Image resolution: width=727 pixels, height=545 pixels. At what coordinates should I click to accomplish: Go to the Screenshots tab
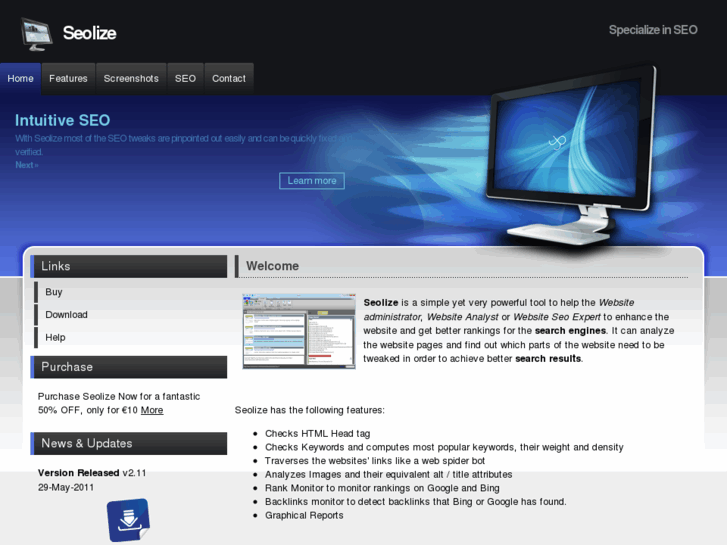[x=131, y=79]
